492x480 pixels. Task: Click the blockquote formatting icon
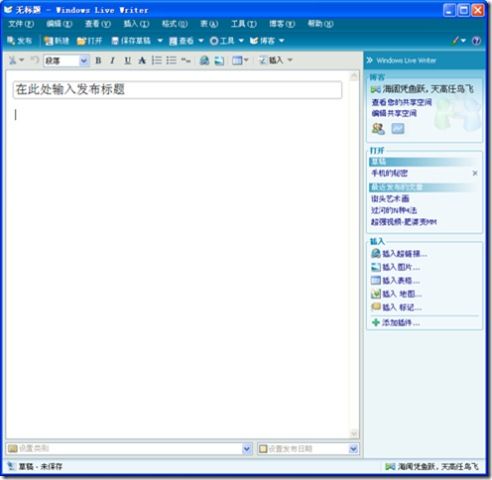(186, 60)
